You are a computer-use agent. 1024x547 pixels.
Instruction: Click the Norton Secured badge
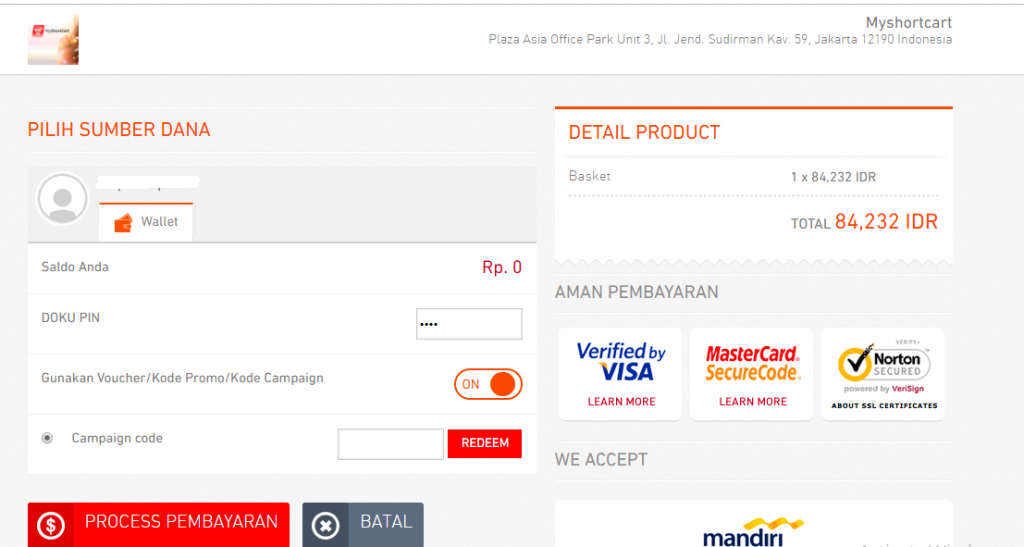pos(883,366)
